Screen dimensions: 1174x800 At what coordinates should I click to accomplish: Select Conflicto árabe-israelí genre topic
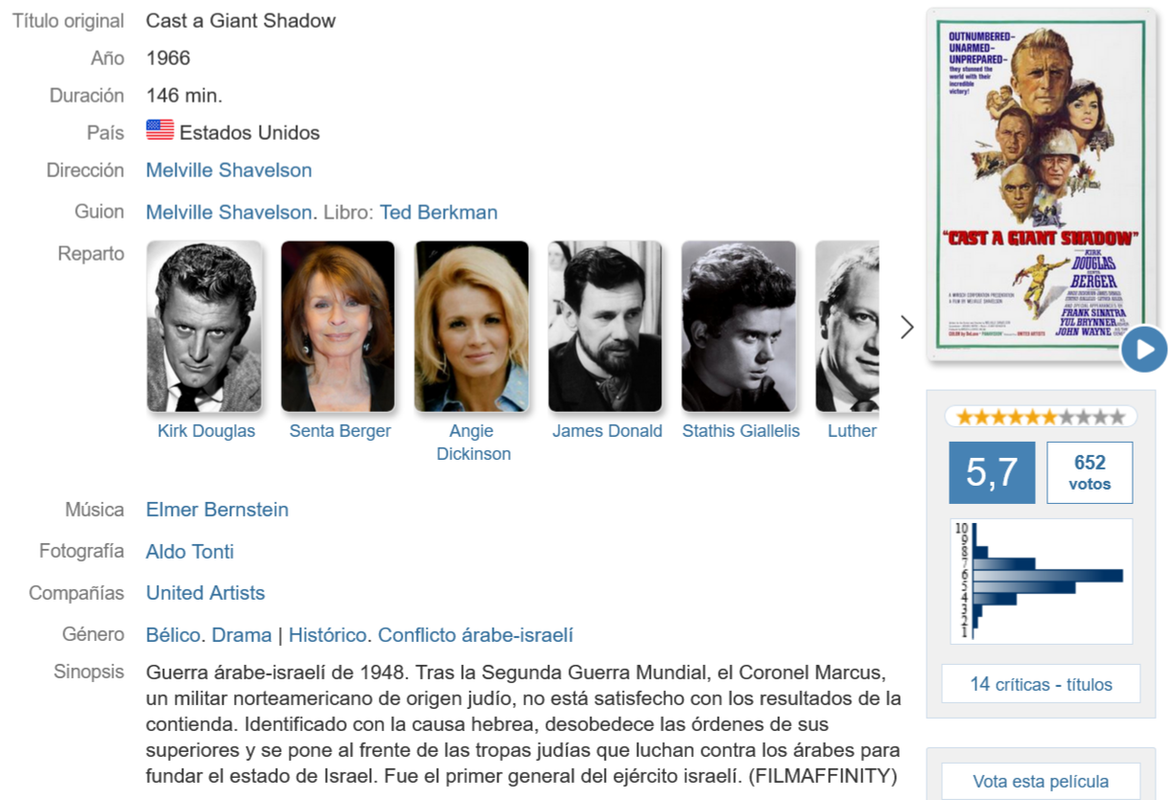point(475,634)
